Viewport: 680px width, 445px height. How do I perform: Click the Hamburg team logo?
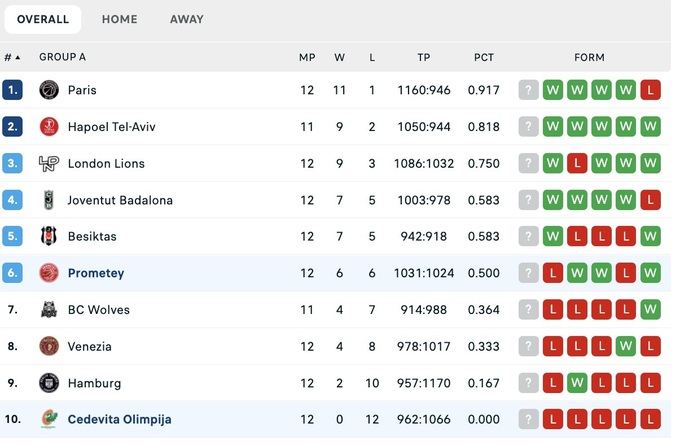(x=49, y=383)
